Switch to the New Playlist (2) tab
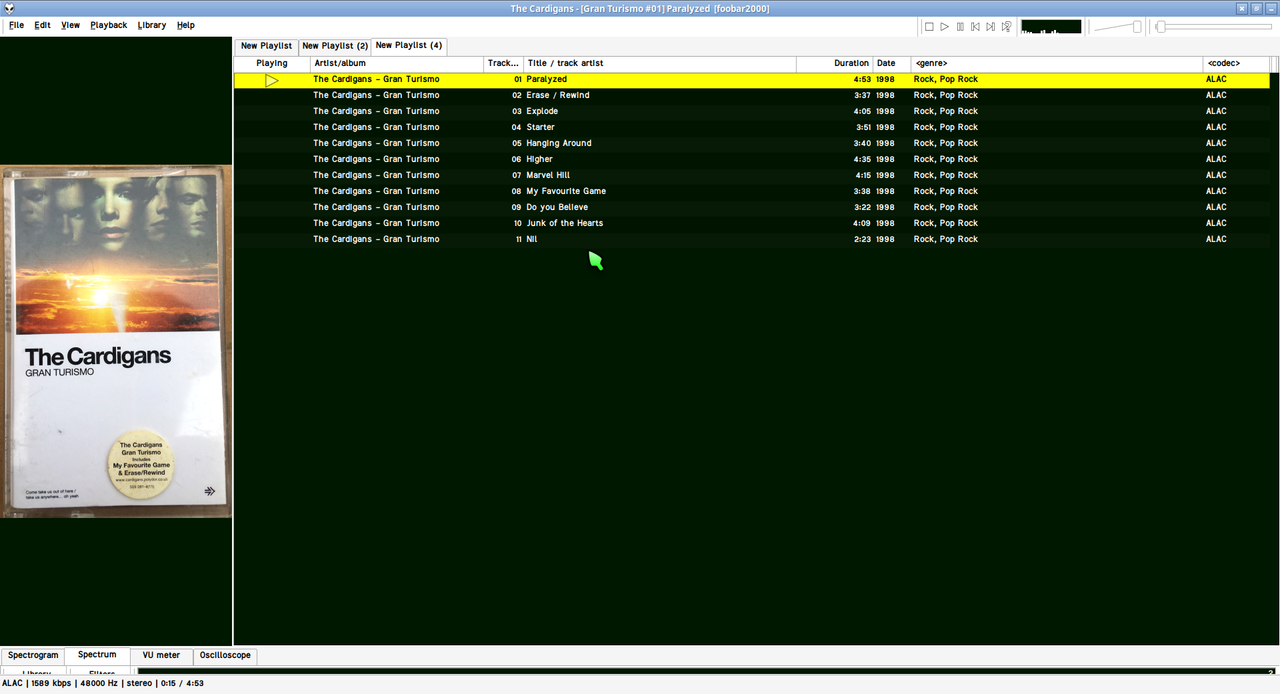 [335, 46]
